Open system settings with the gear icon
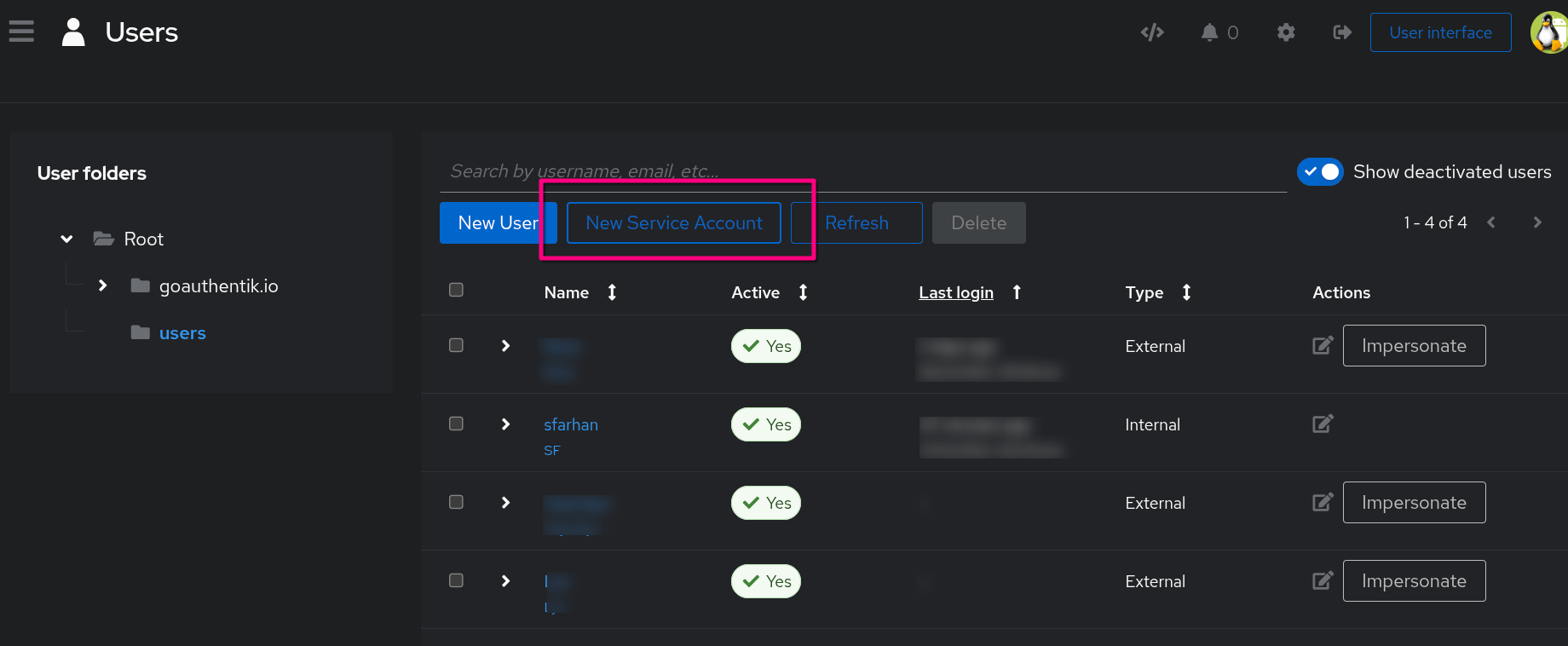This screenshot has width=1568, height=646. (x=1285, y=32)
